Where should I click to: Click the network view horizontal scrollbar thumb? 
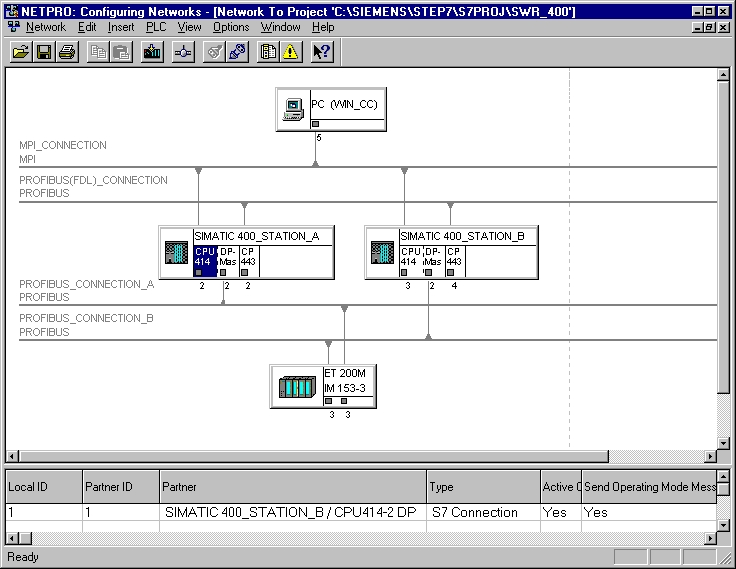(314, 456)
